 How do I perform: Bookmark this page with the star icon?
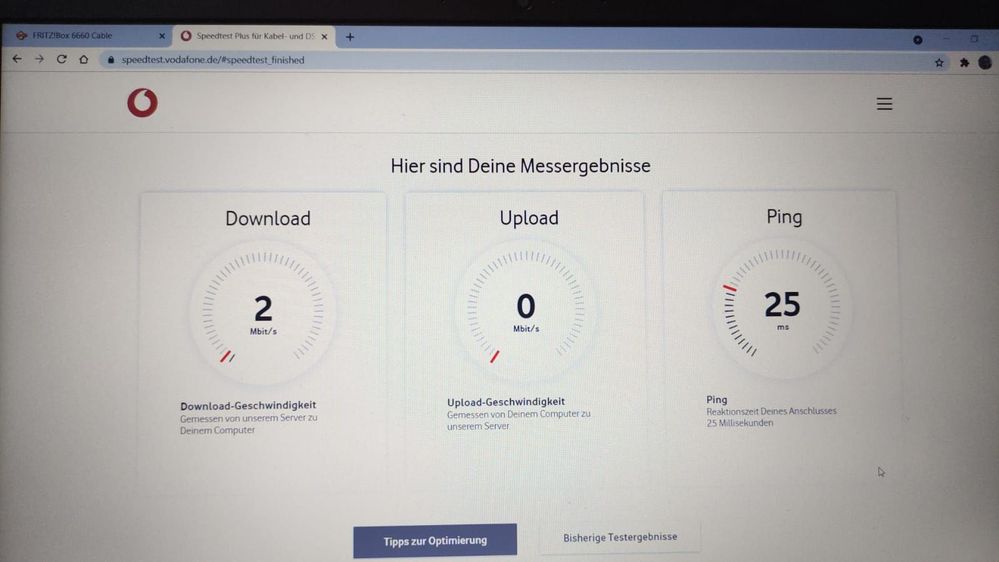click(939, 62)
